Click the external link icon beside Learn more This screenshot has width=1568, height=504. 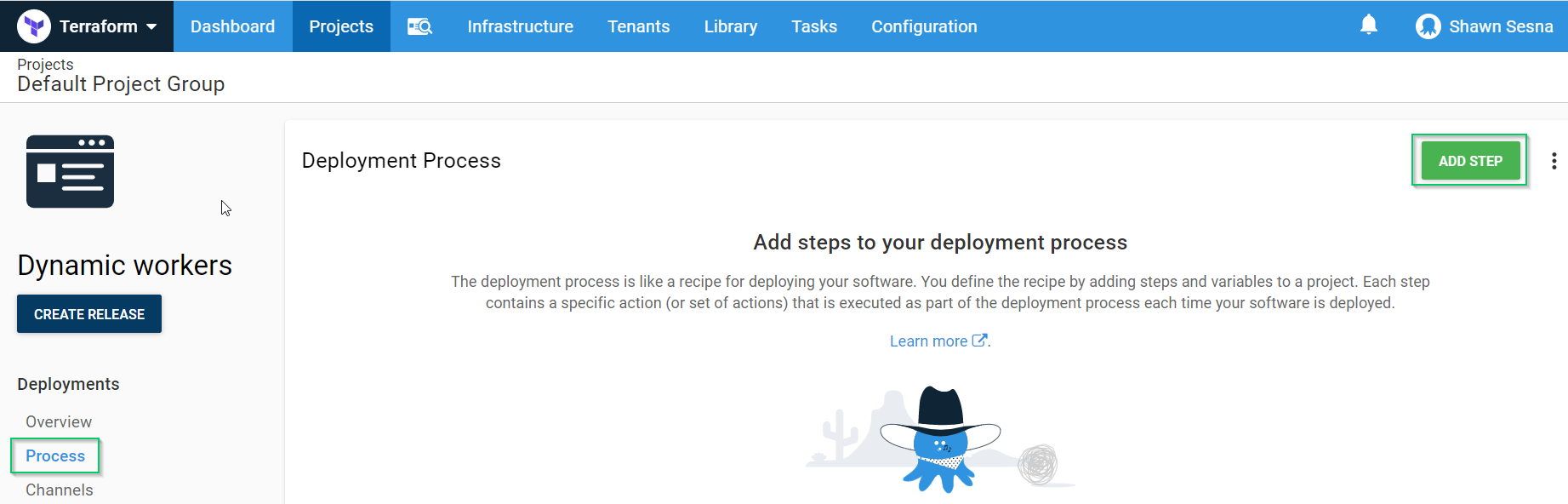click(979, 341)
